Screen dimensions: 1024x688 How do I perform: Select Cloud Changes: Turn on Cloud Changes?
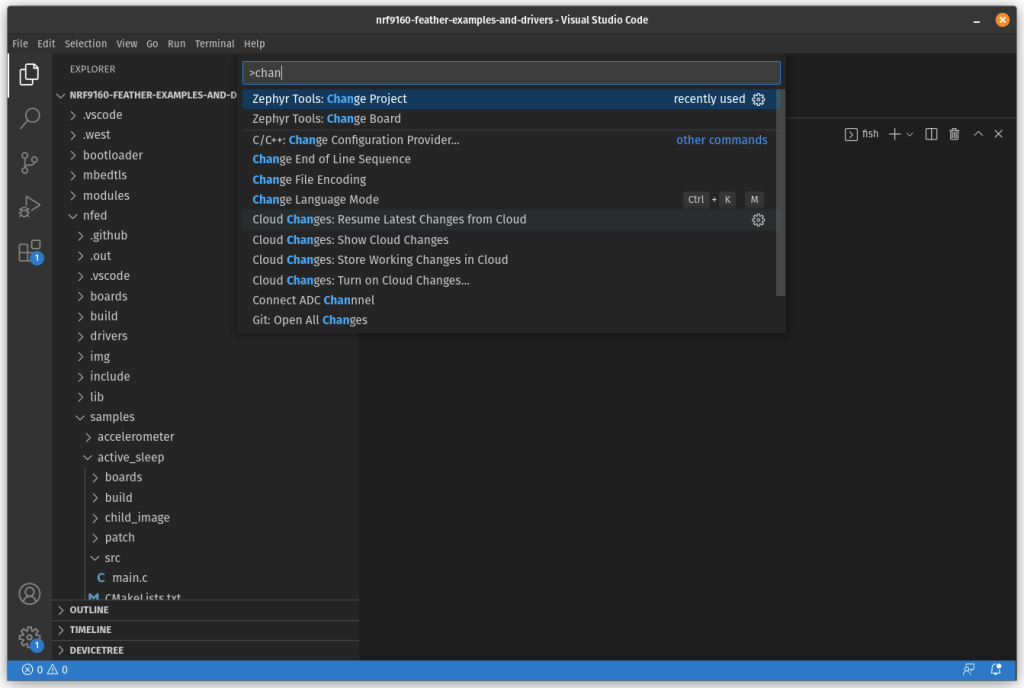pos(511,281)
